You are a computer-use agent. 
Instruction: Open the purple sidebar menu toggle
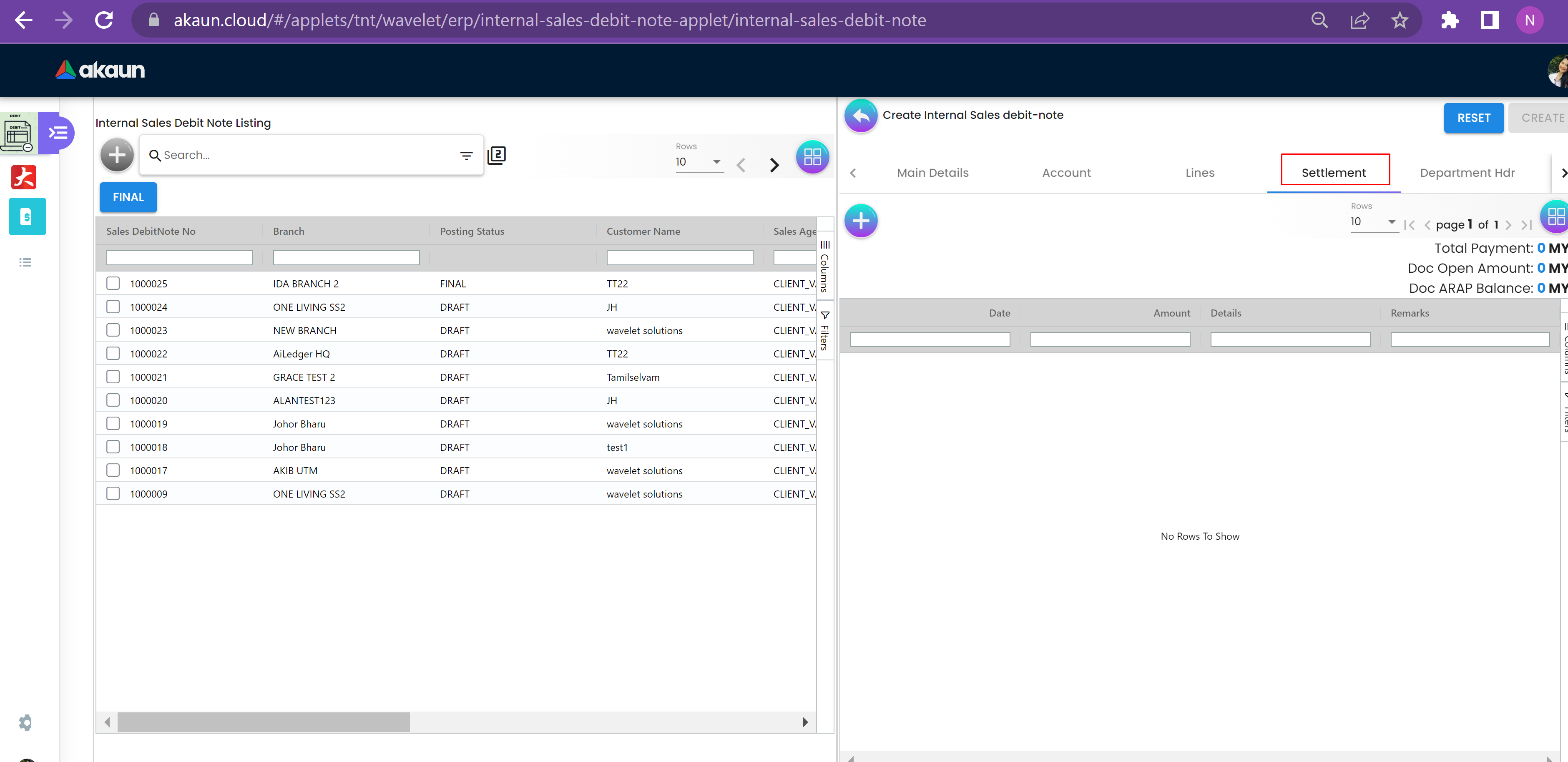[x=58, y=133]
